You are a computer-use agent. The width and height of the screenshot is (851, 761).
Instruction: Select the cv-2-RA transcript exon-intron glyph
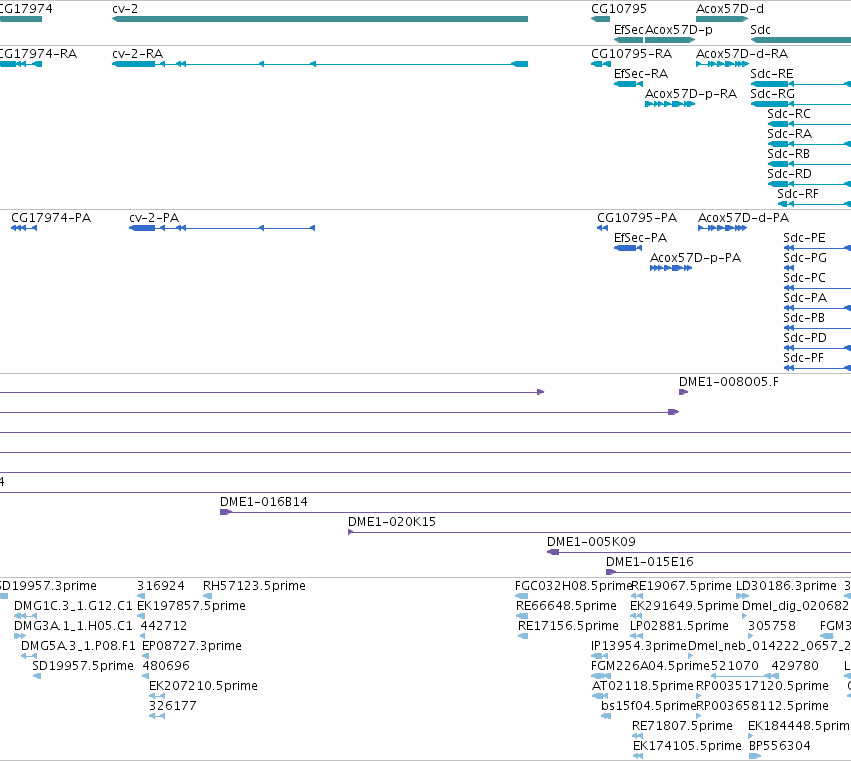(320, 64)
